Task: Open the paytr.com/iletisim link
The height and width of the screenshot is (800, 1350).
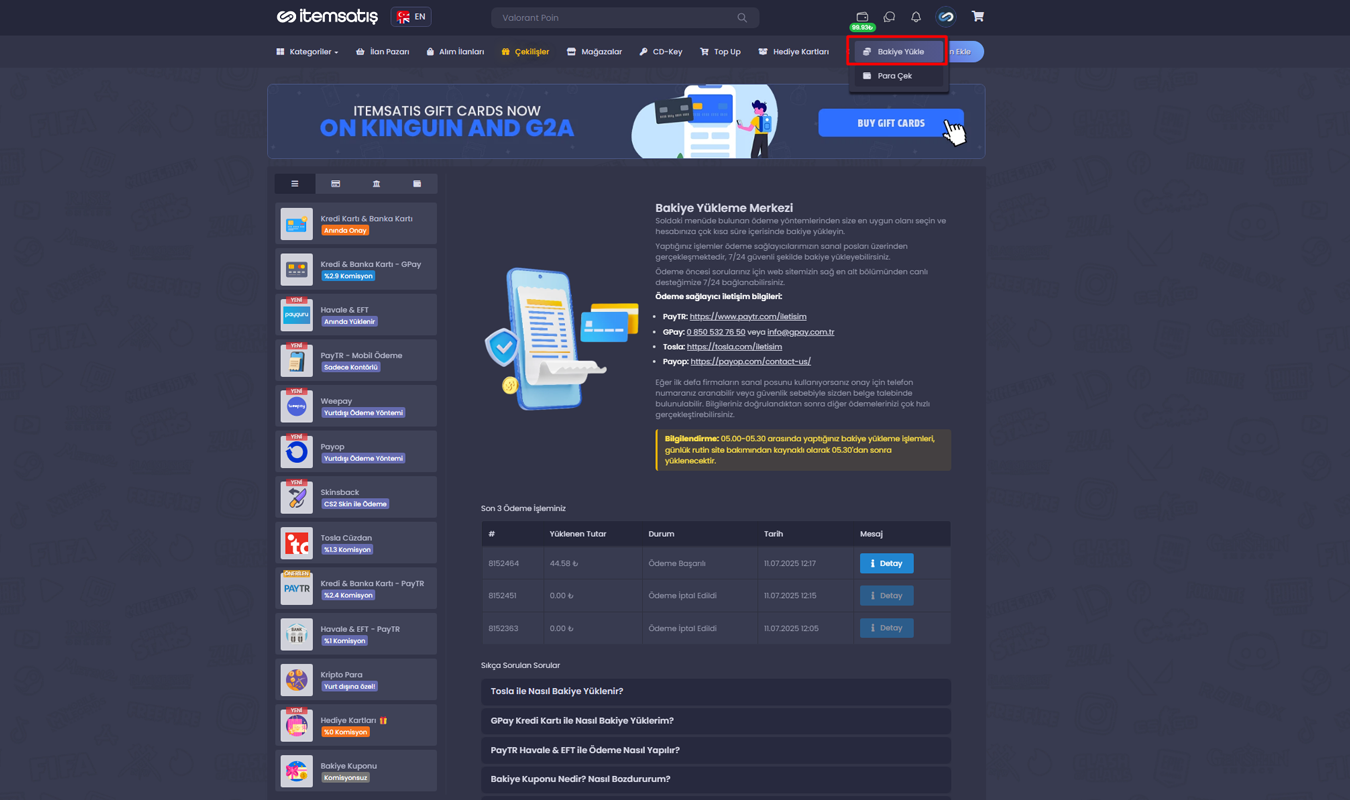Action: point(748,317)
